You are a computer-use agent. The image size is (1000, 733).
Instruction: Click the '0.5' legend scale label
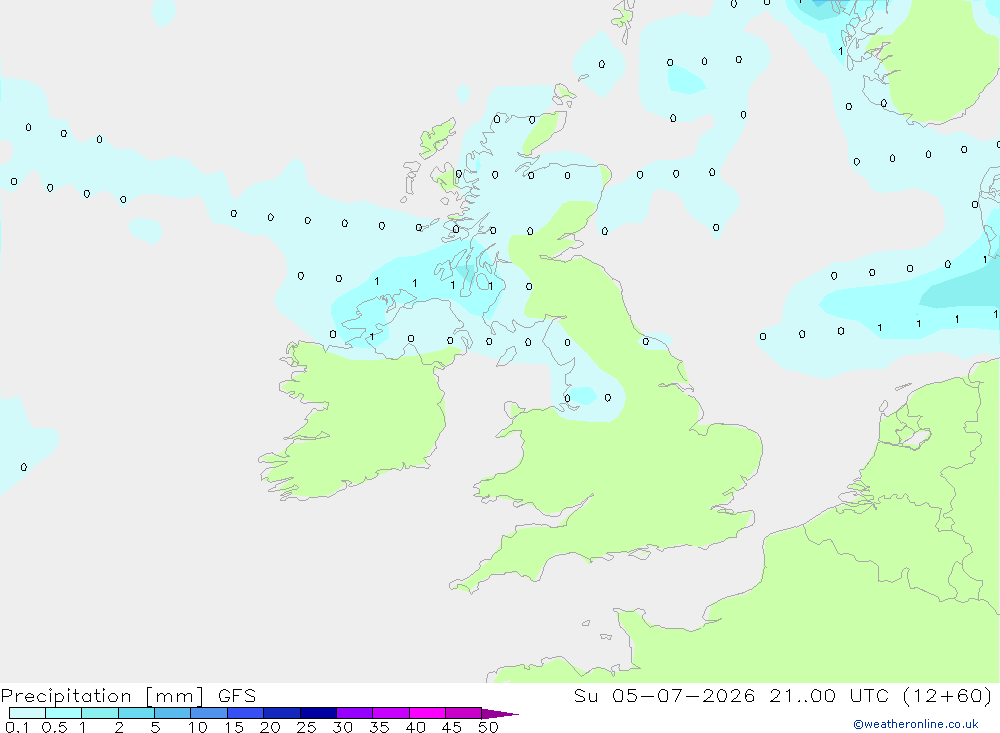click(x=54, y=727)
